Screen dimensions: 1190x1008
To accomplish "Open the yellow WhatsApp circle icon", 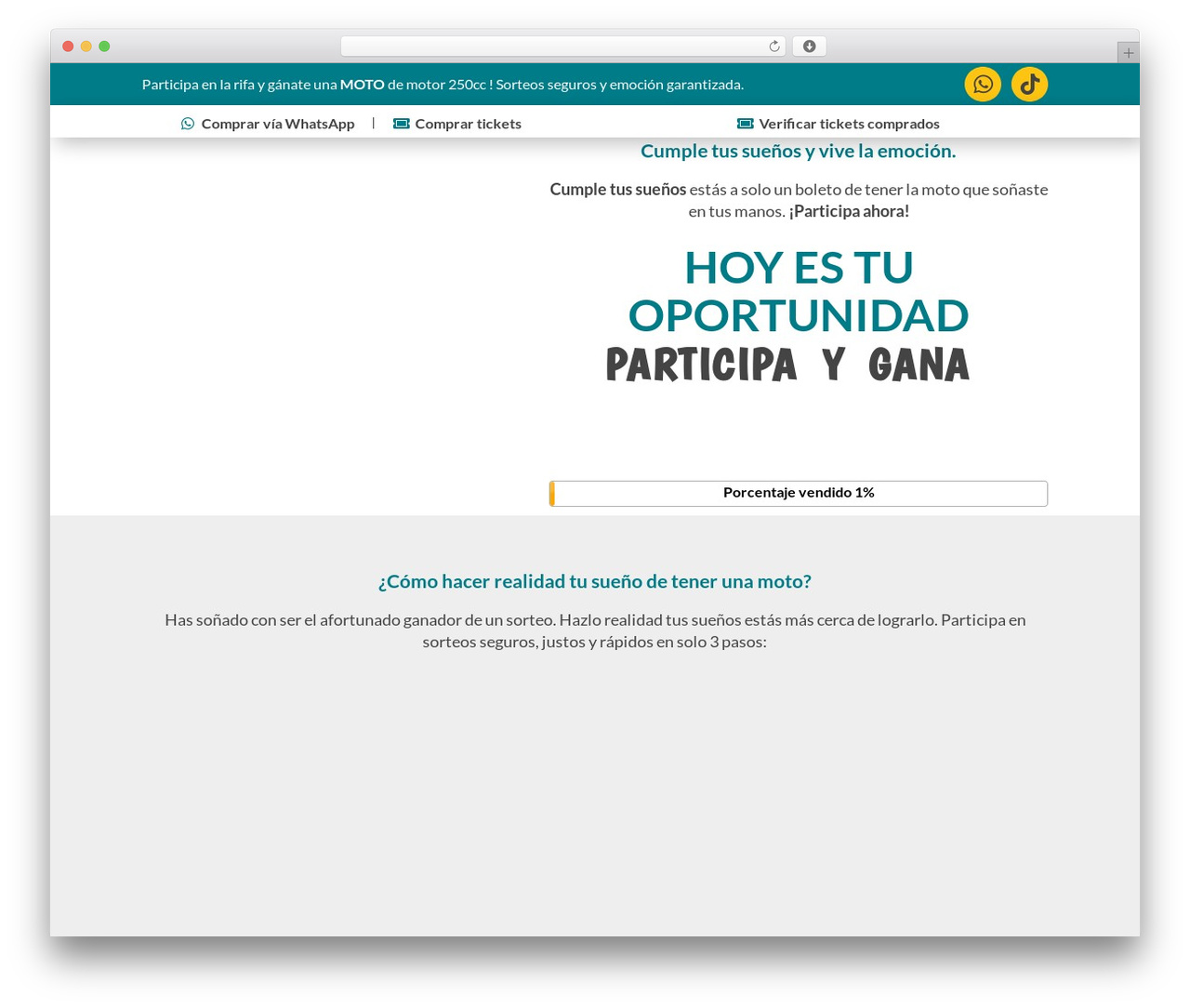I will (983, 85).
